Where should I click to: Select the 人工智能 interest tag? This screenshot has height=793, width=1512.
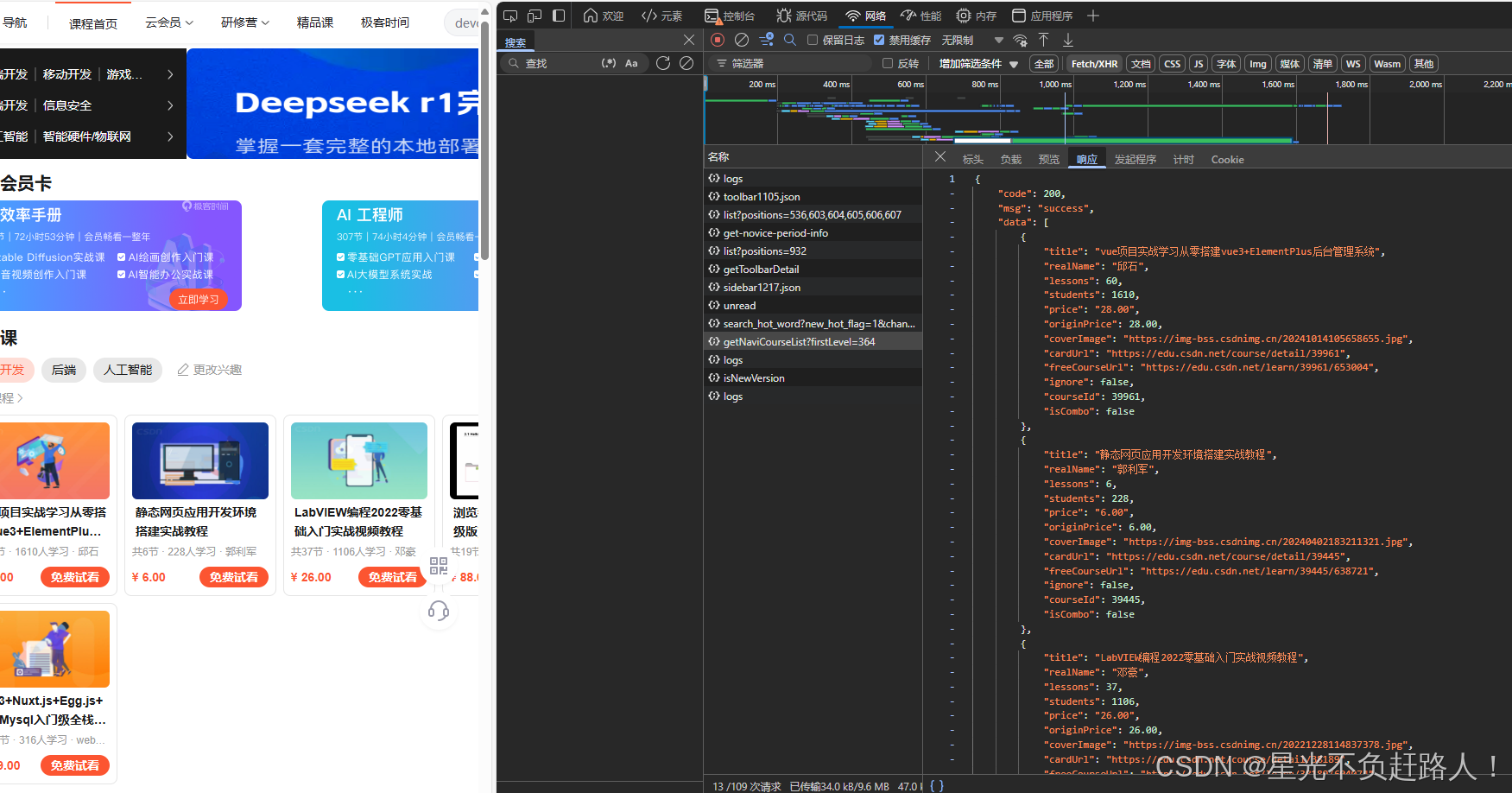click(128, 370)
